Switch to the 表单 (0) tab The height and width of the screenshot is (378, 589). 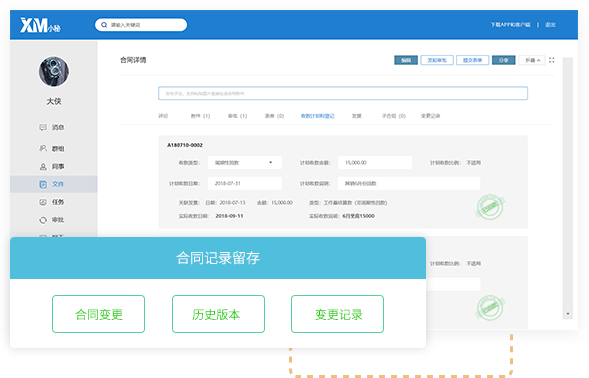click(x=274, y=116)
